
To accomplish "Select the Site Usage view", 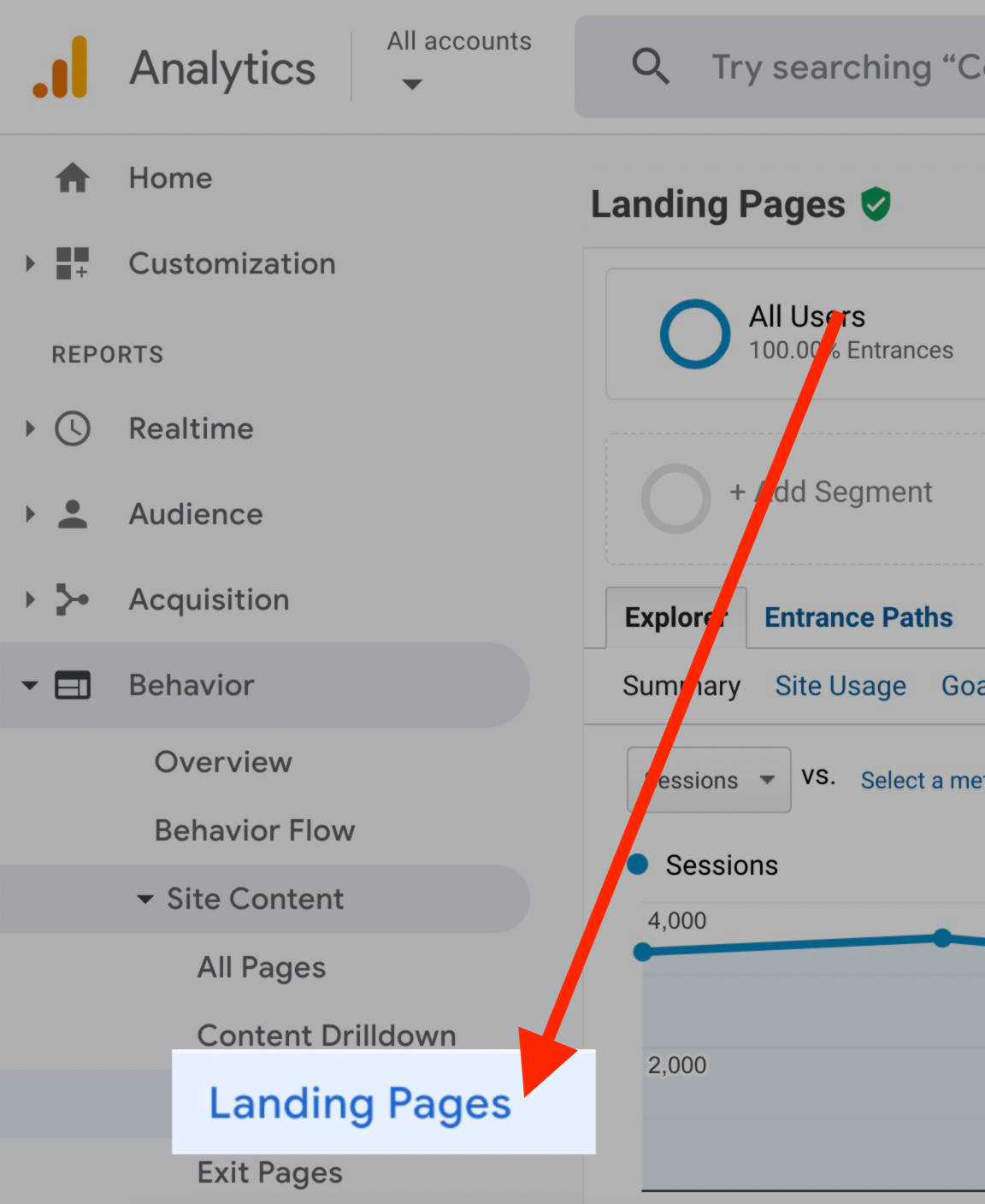I will pyautogui.click(x=840, y=686).
